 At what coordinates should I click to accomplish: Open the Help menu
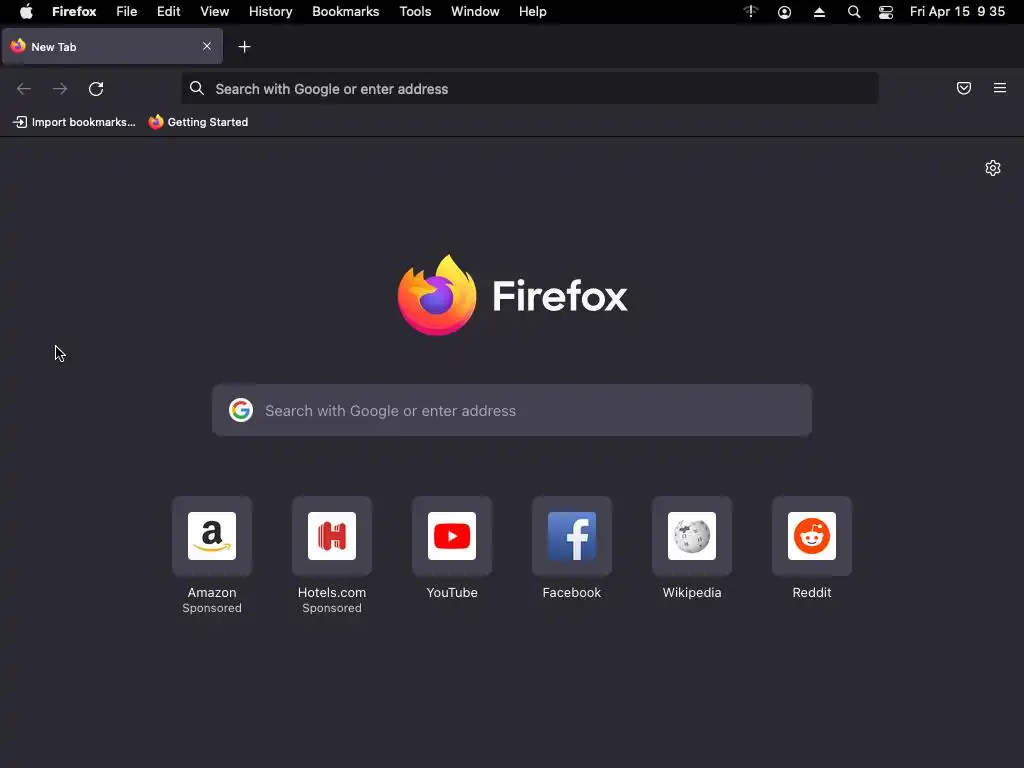click(533, 12)
